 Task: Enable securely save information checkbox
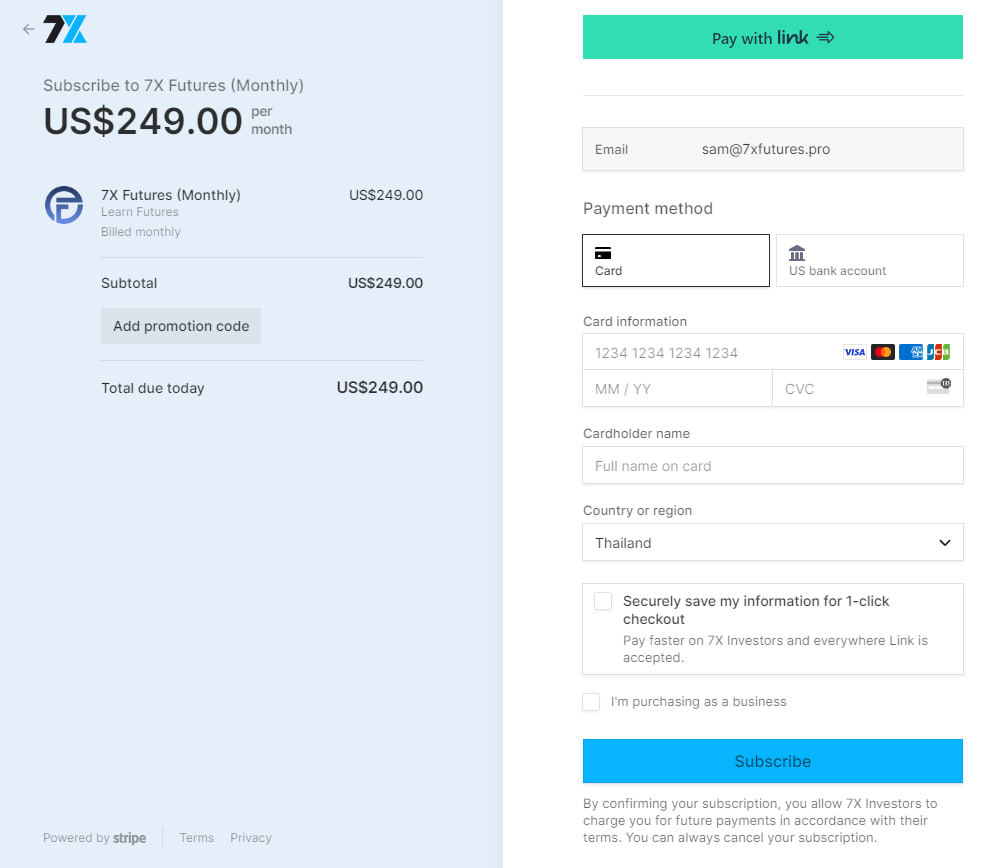coord(603,601)
